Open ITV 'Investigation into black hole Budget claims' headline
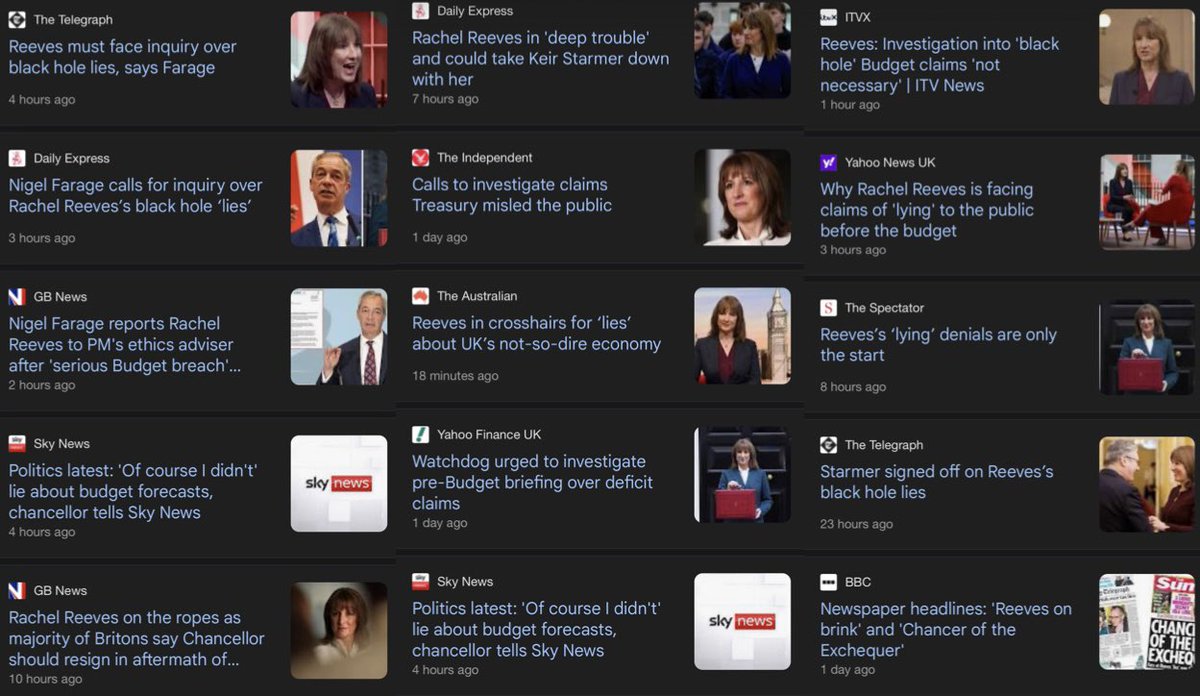Image resolution: width=1200 pixels, height=696 pixels. [x=940, y=64]
